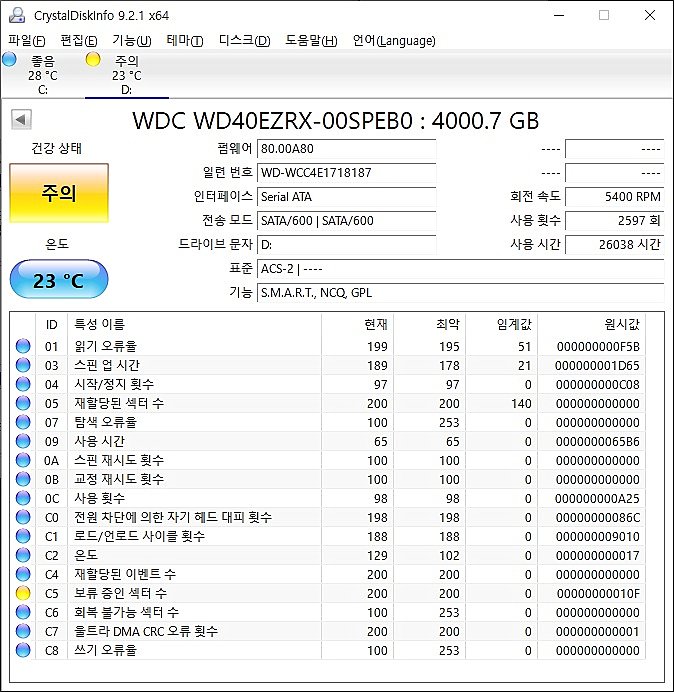Image resolution: width=674 pixels, height=692 pixels.
Task: Click the 일련 번호 field WD-WCC4E1718187
Action: click(346, 173)
